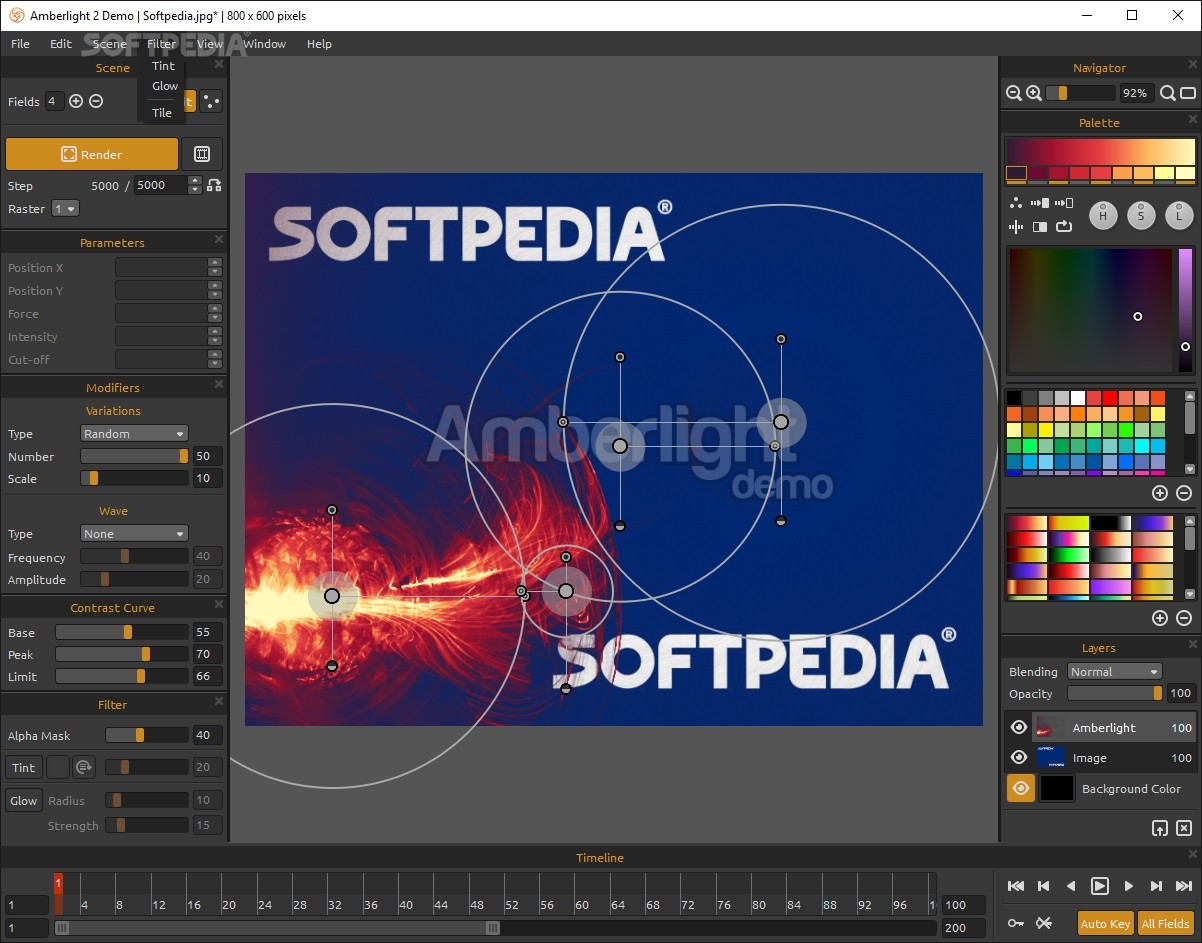Remove a field with the minus icon

(x=96, y=101)
